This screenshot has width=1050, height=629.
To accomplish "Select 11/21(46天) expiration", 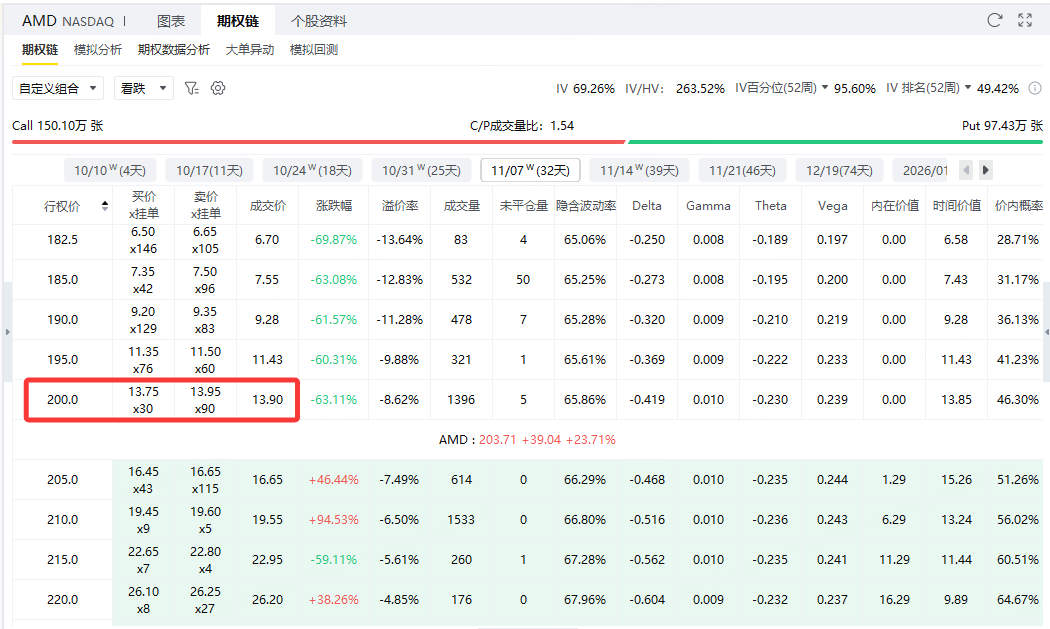I will [742, 170].
